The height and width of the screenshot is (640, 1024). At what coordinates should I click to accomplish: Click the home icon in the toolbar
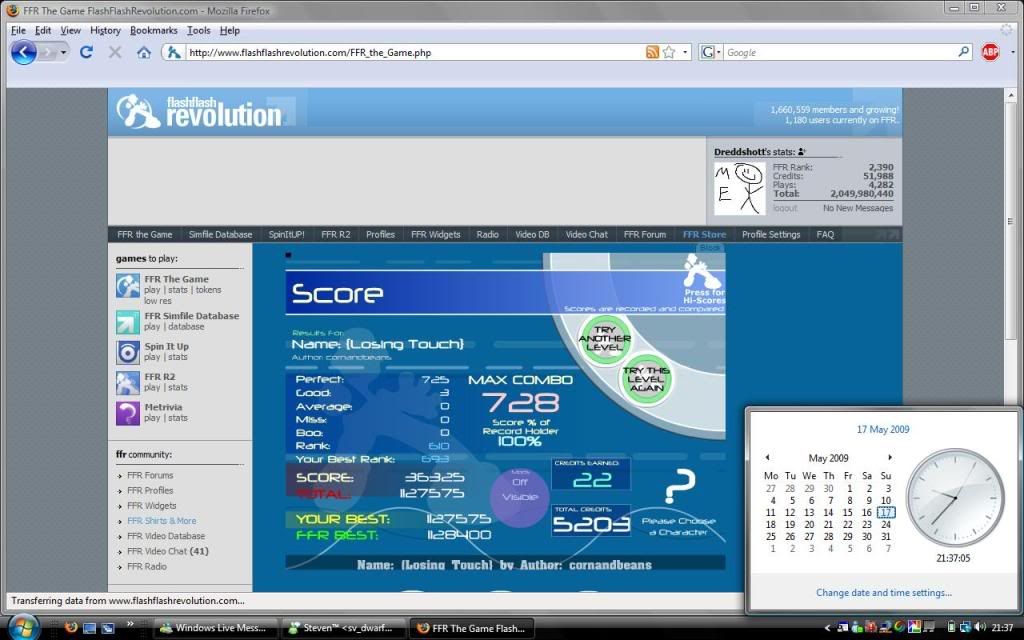(x=144, y=52)
